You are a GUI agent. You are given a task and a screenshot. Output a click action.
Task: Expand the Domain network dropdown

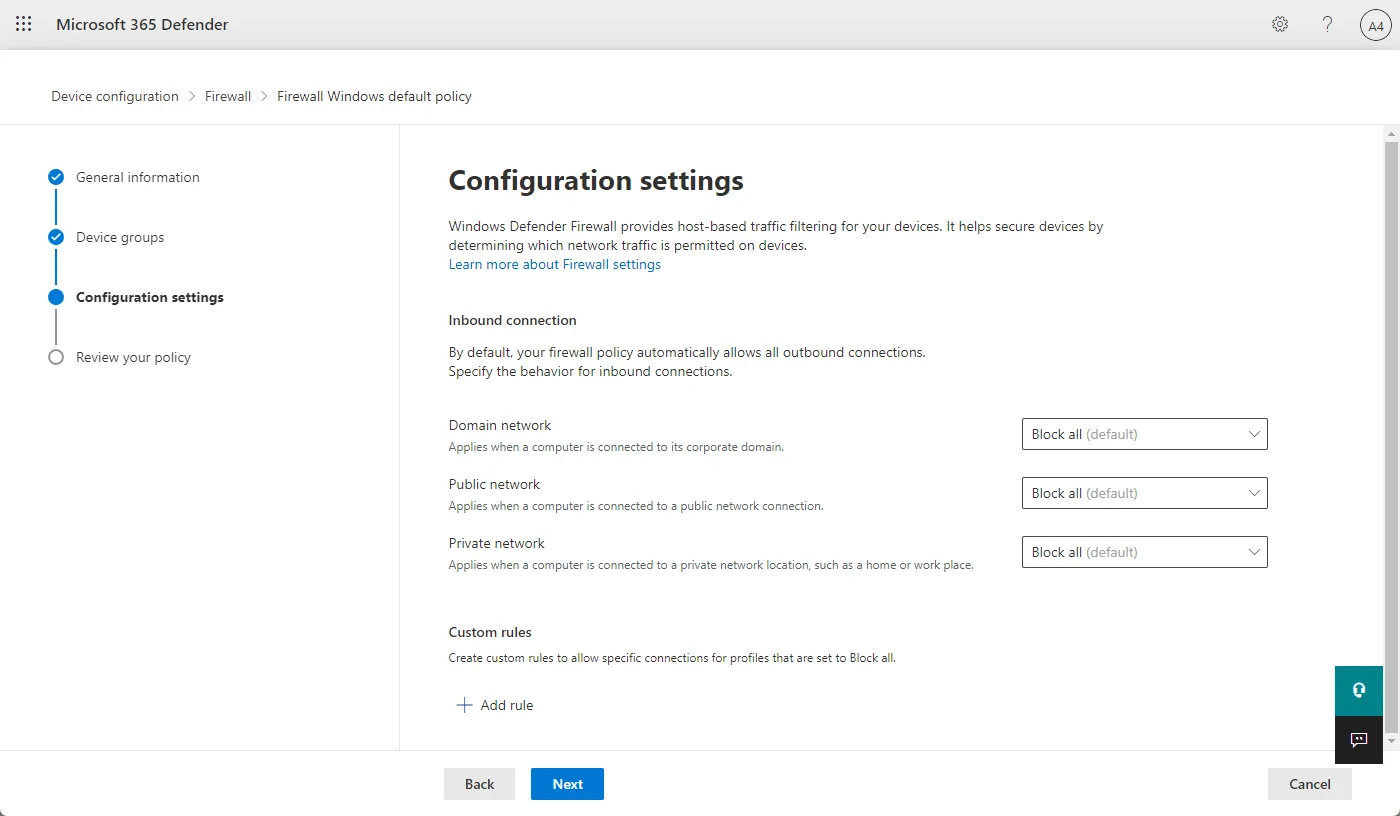coord(1144,434)
